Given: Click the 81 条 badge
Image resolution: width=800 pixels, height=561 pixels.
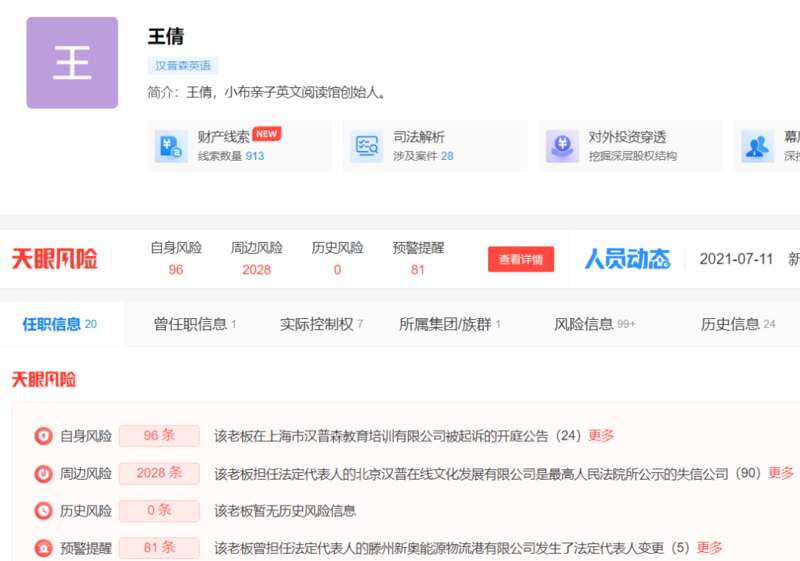Looking at the screenshot, I should [159, 548].
